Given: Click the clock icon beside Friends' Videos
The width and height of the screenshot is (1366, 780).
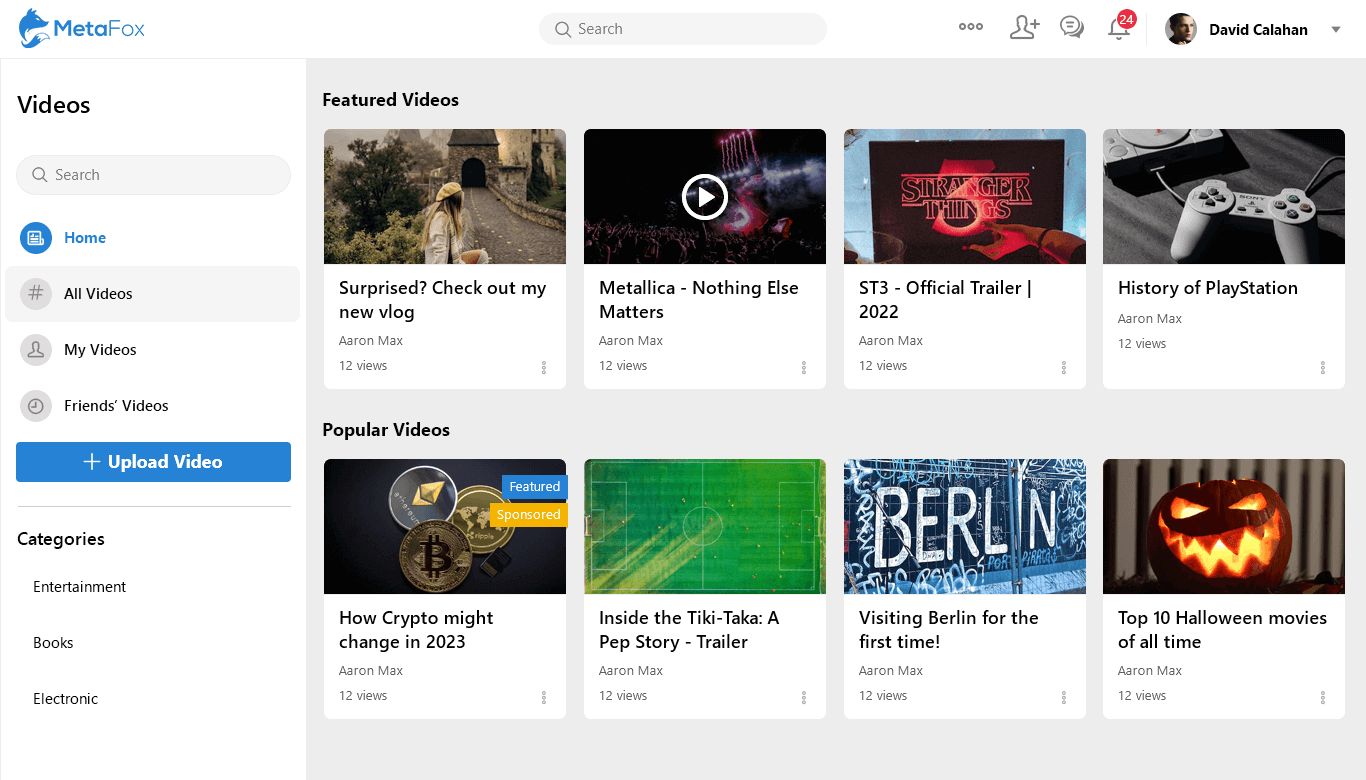Looking at the screenshot, I should coord(36,405).
